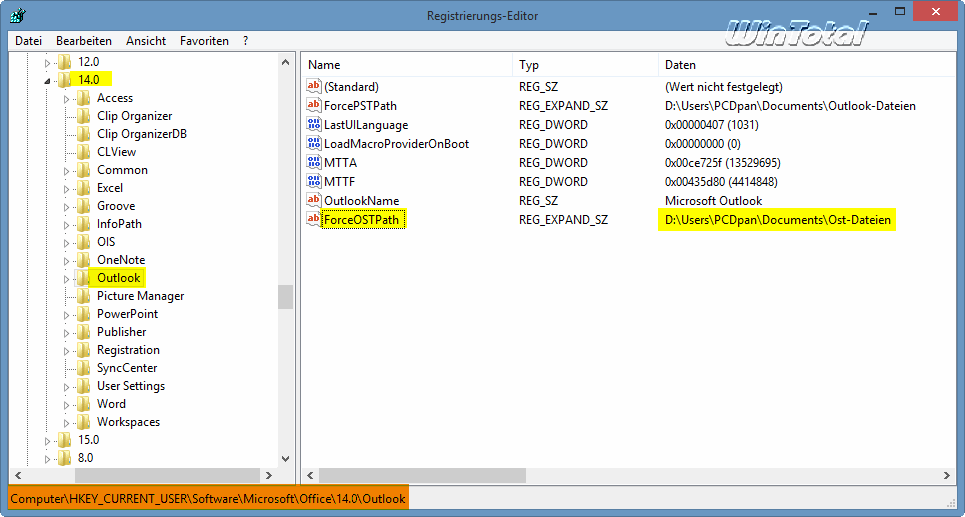
Task: Open the ? help menu
Action: pyautogui.click(x=246, y=41)
